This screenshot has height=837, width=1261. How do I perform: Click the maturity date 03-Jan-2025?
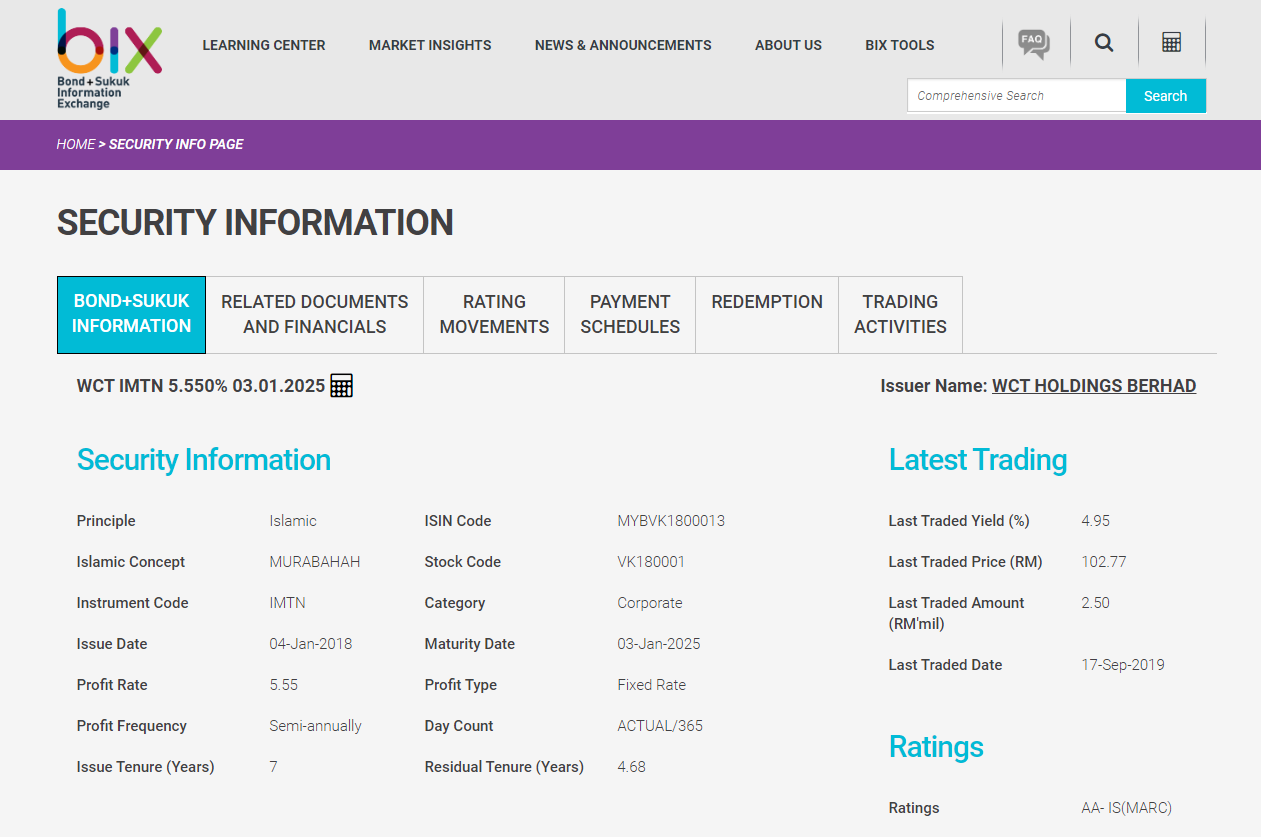659,644
